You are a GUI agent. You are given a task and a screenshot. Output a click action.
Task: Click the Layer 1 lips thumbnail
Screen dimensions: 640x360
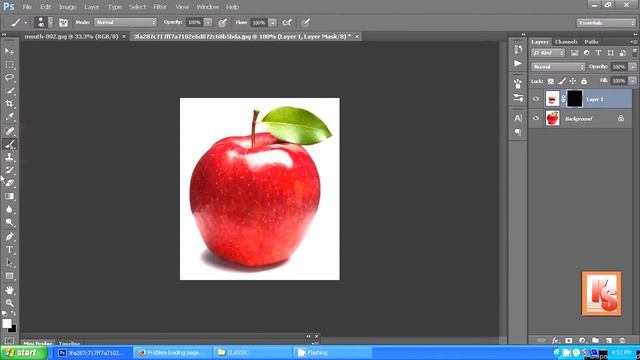click(x=552, y=99)
